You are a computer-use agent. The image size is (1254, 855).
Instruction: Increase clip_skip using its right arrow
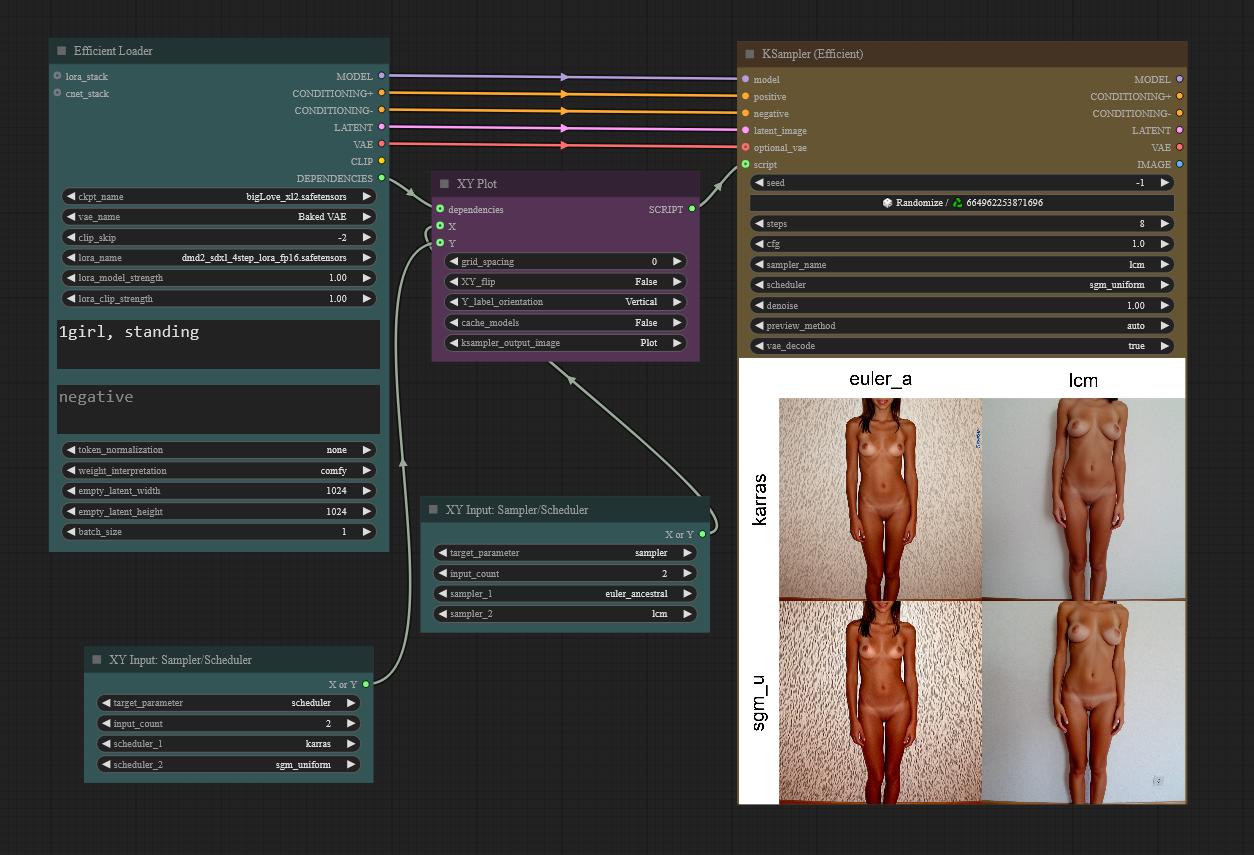(x=367, y=238)
